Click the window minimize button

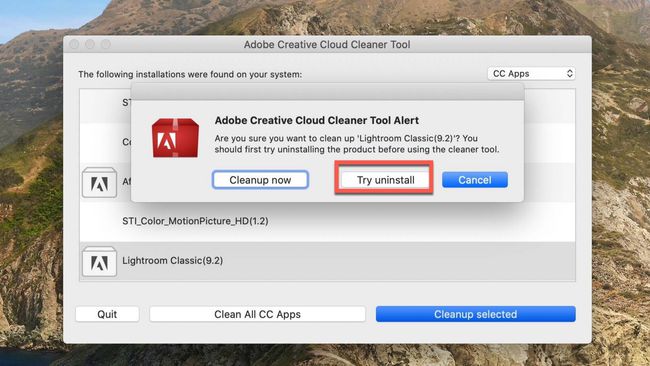coord(90,44)
